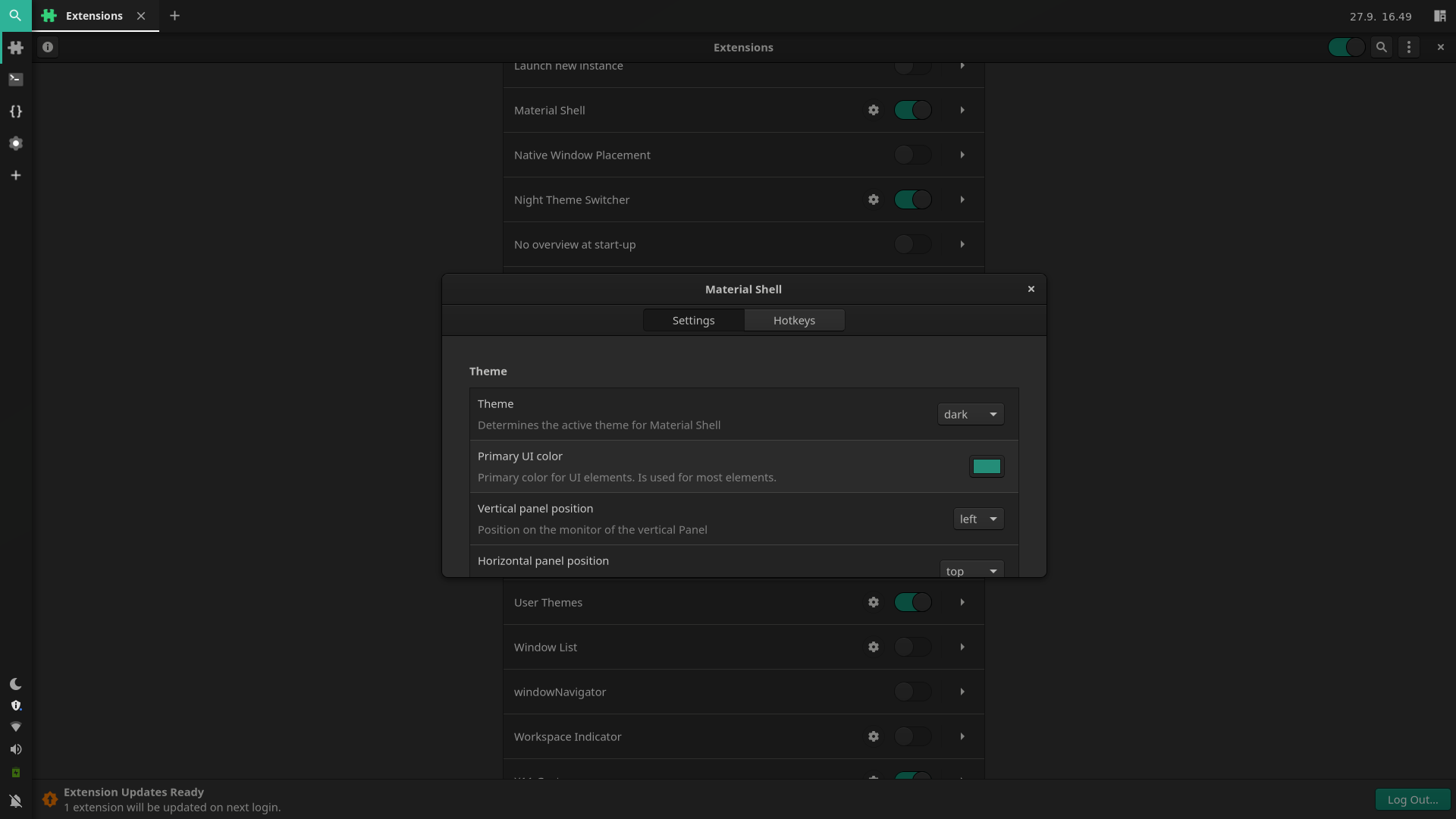Switch to the Hotkeys tab
Screen dimensions: 1456x819
794,320
